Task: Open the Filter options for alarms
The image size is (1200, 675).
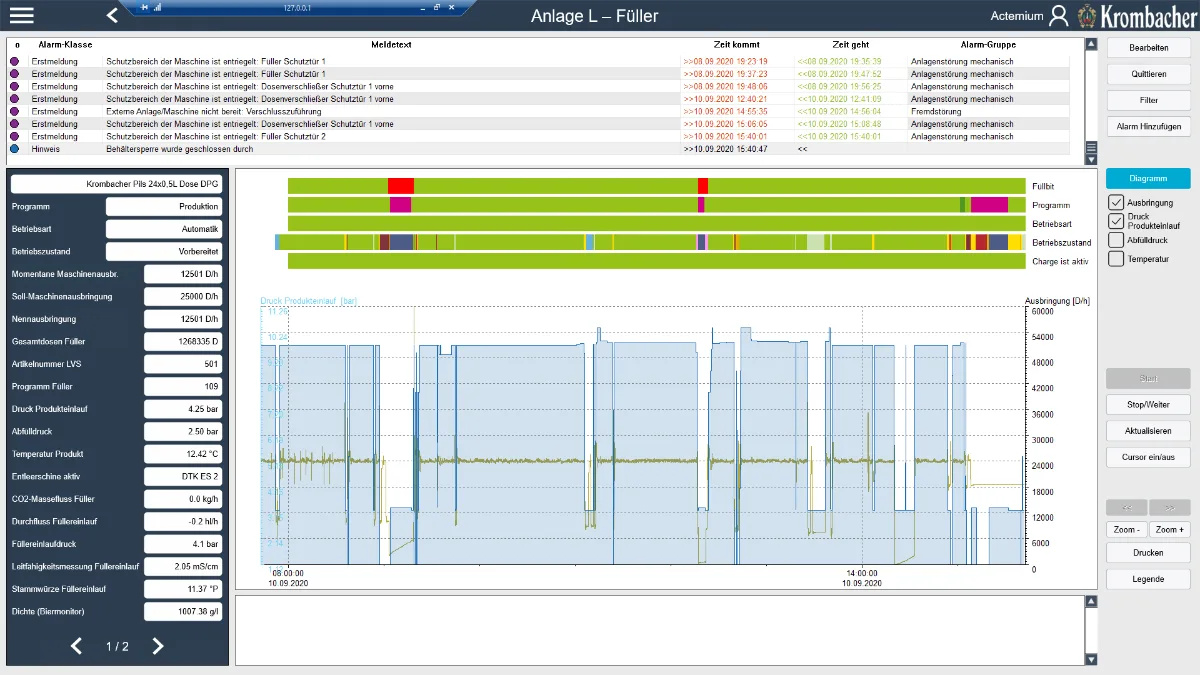Action: [1148, 100]
